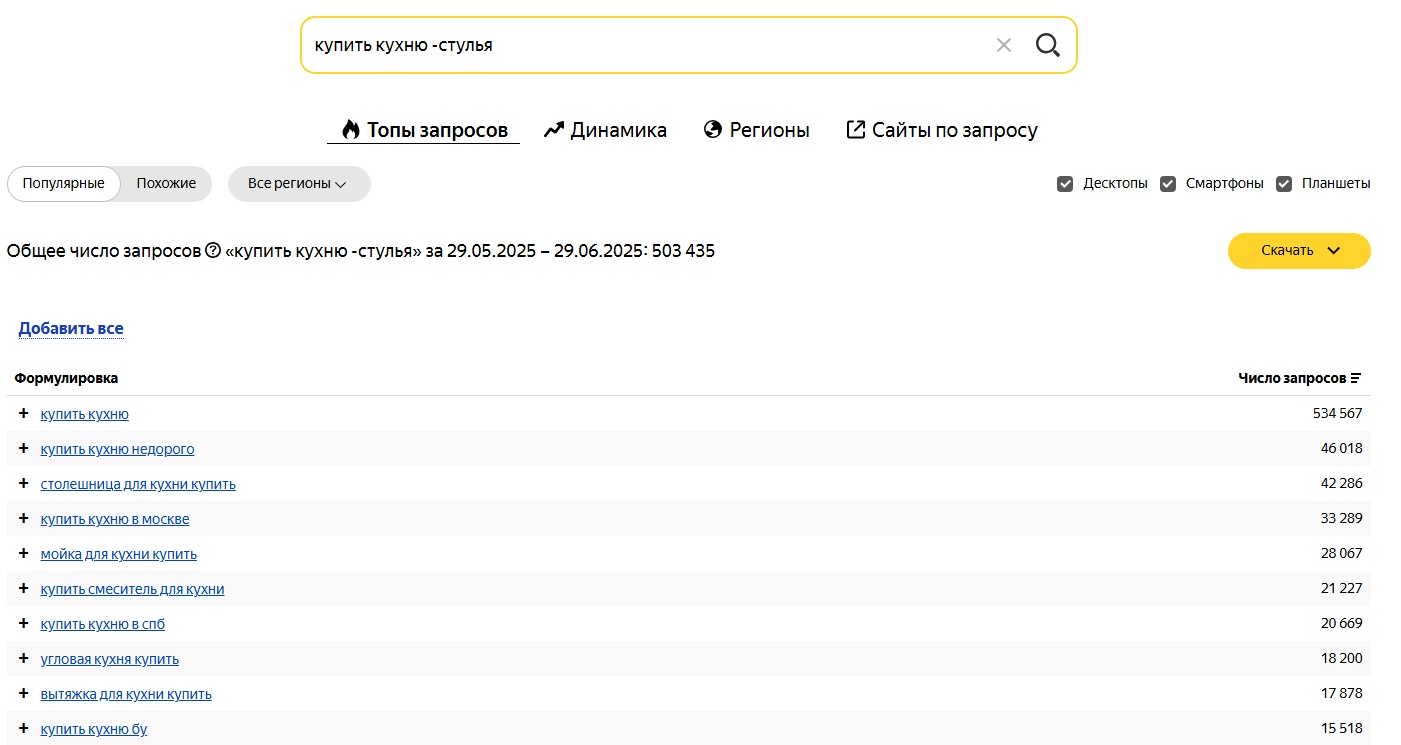This screenshot has width=1401, height=745.
Task: Uncheck the Десктопы checkbox
Action: pos(1065,184)
